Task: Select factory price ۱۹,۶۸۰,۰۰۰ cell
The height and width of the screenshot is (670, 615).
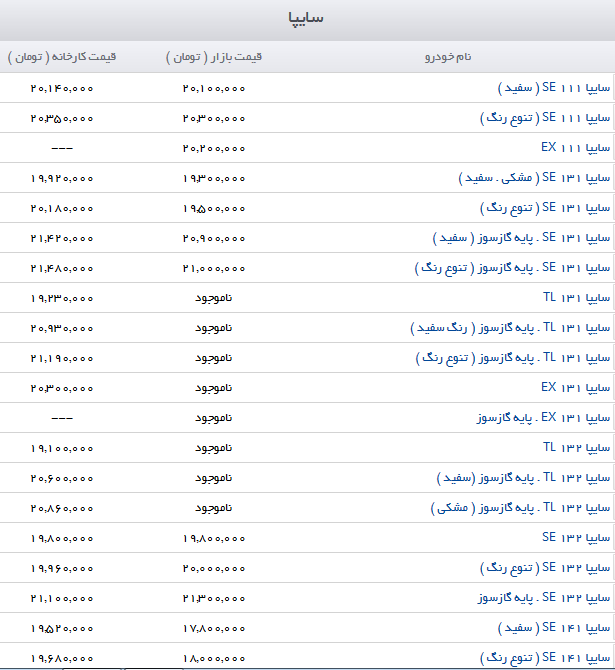Action: pyautogui.click(x=62, y=658)
